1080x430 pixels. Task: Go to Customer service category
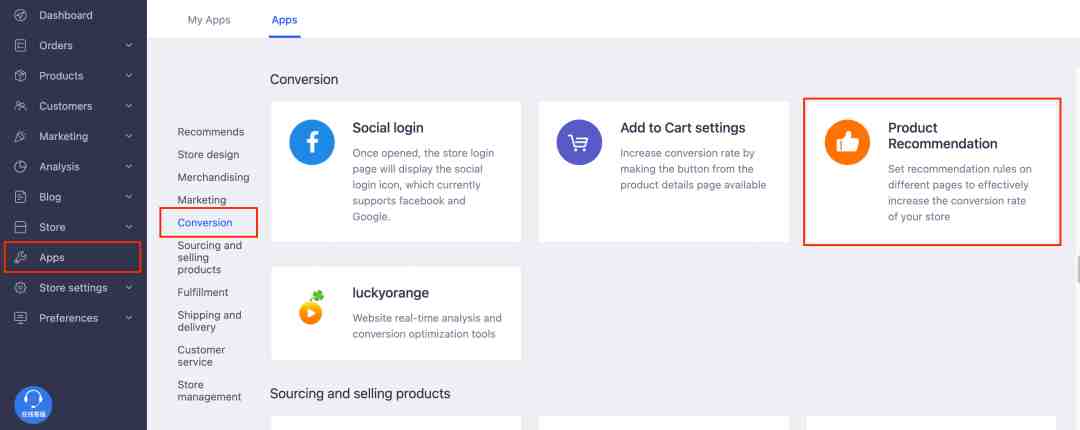[x=201, y=356]
